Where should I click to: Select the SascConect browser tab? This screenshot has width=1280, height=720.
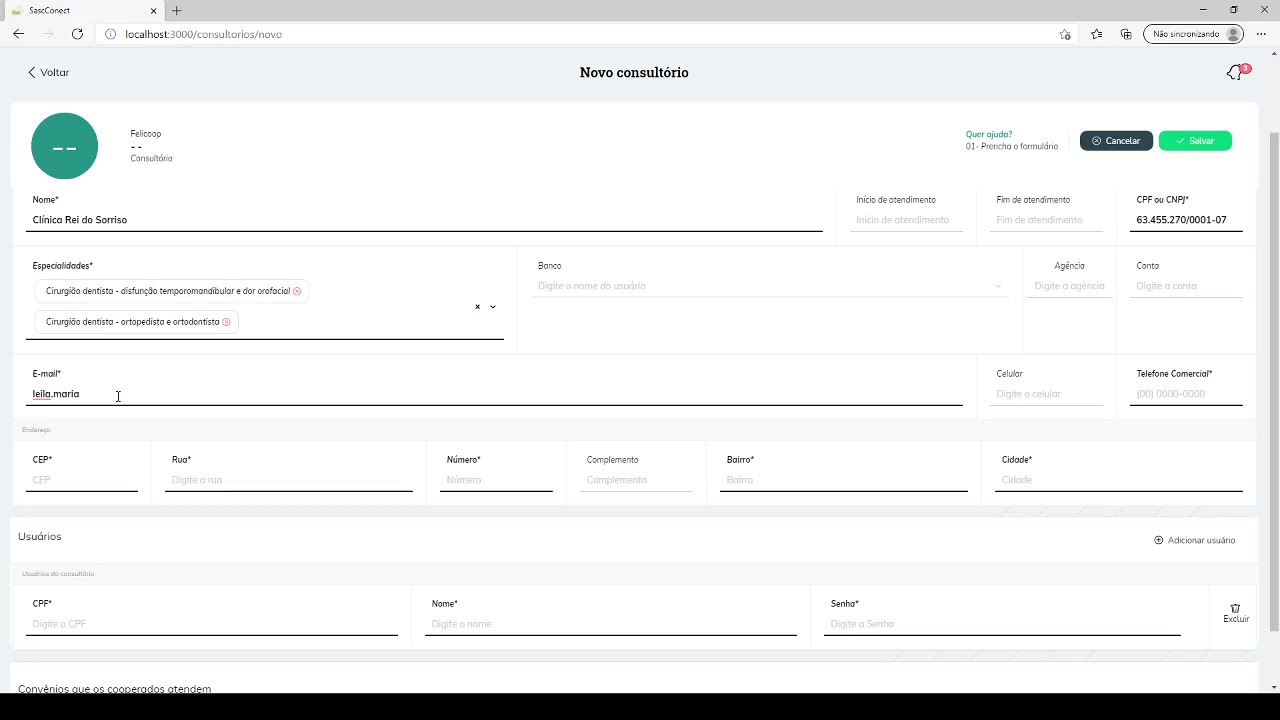coord(84,11)
